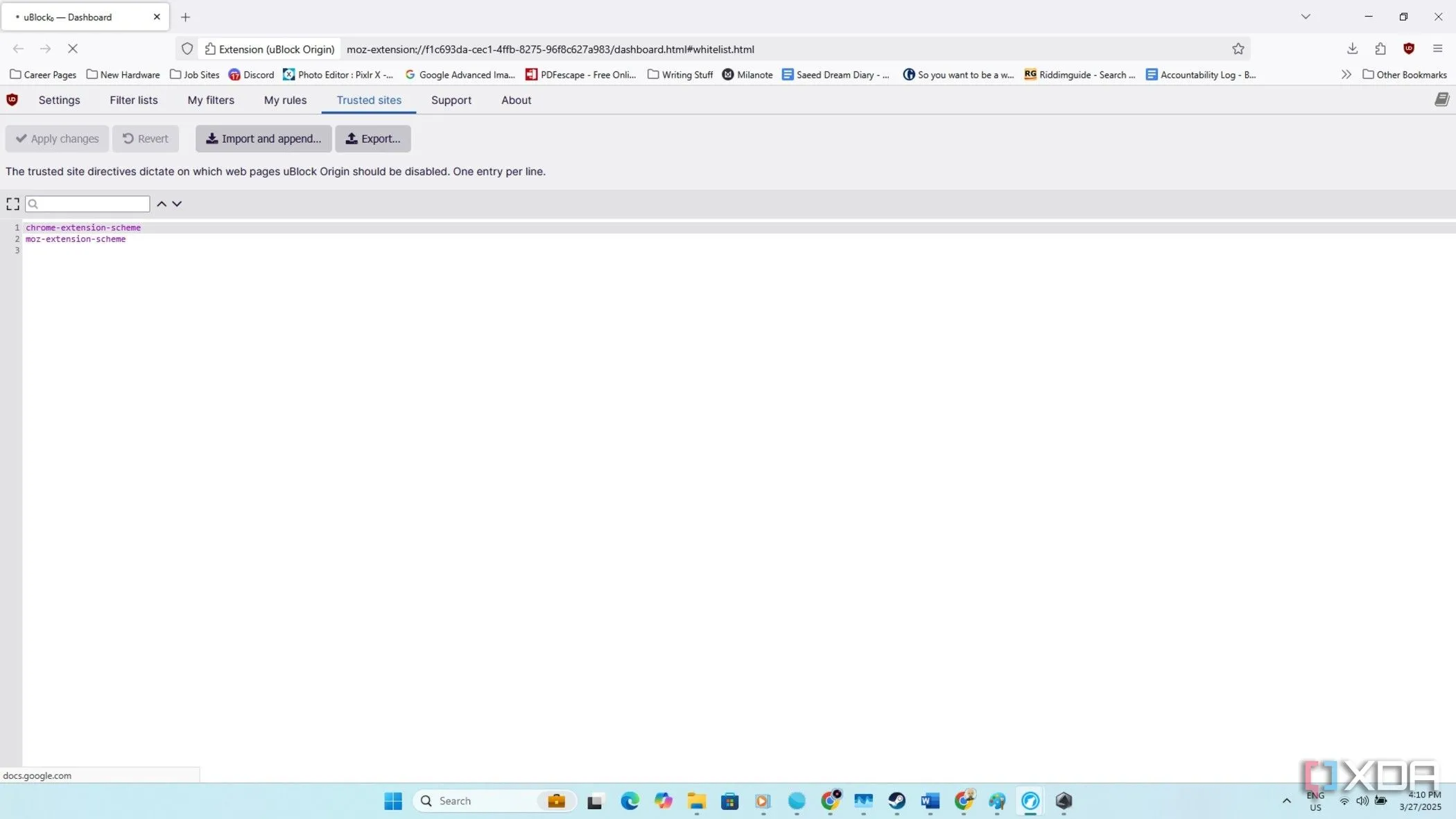
Task: Click the stop loading X button
Action: pos(72,49)
